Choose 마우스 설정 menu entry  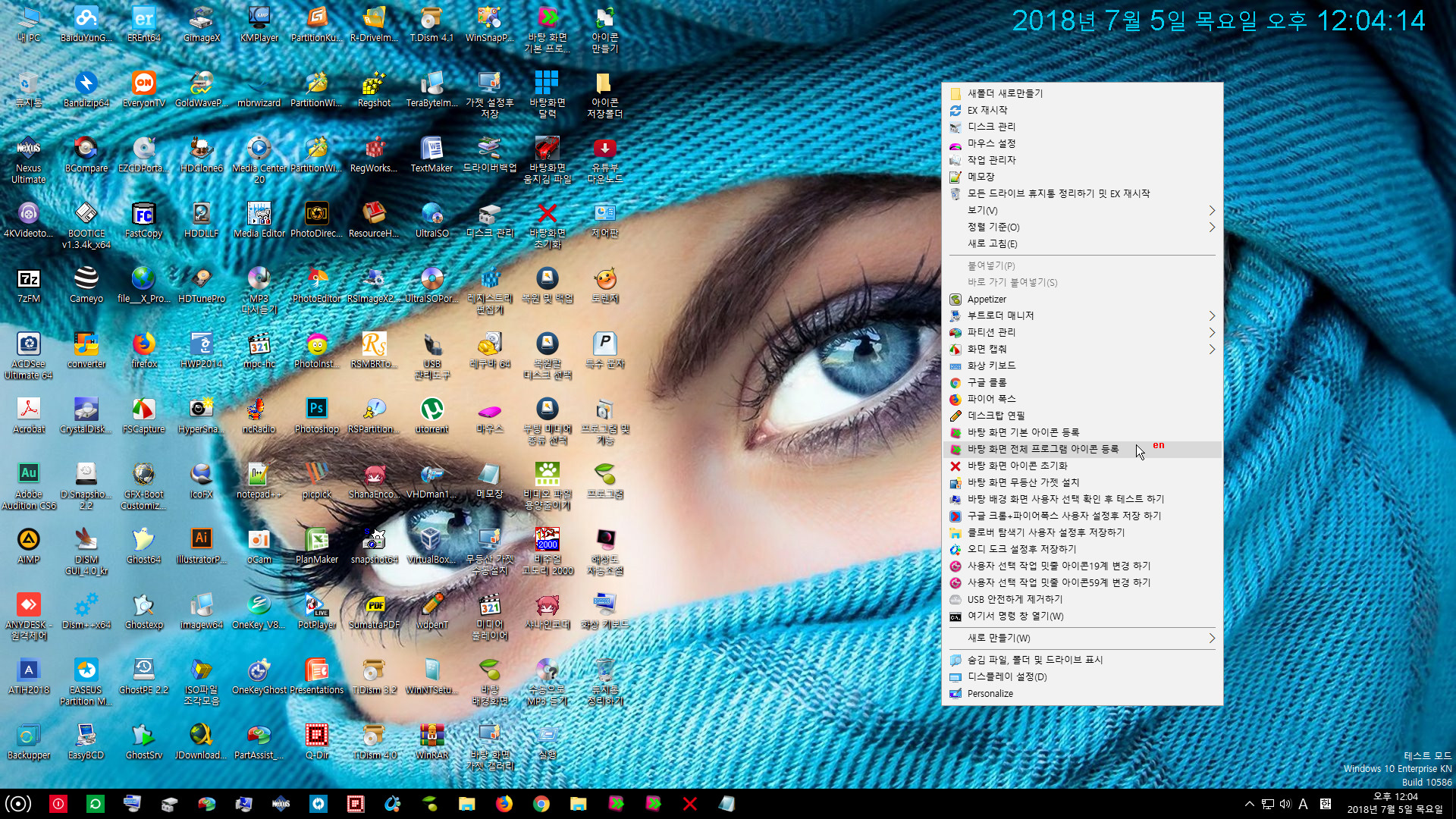1082,143
